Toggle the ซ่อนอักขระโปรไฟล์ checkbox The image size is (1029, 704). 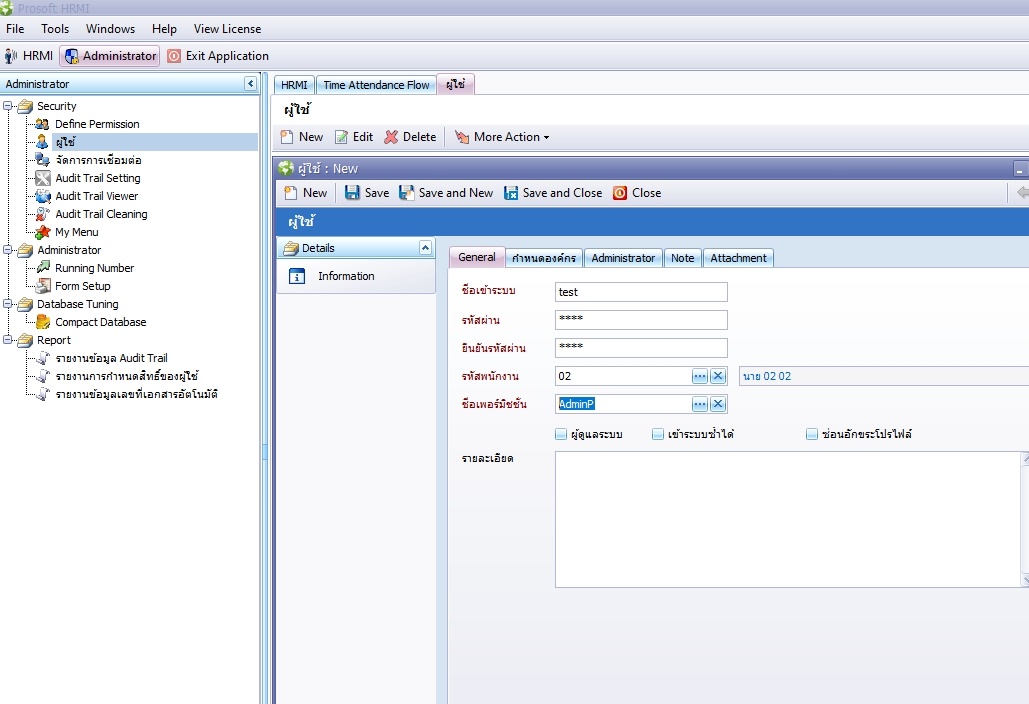coord(812,434)
